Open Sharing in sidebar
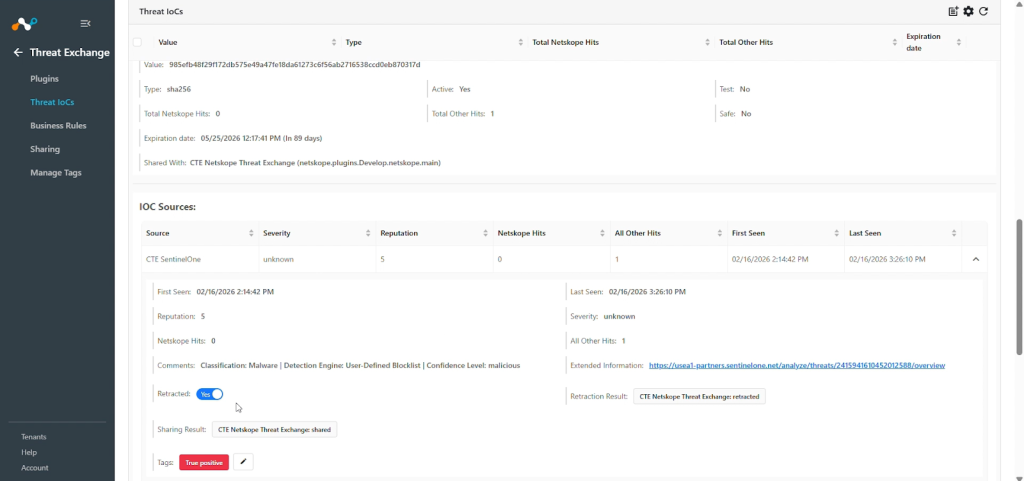This screenshot has width=1024, height=481. click(x=45, y=149)
